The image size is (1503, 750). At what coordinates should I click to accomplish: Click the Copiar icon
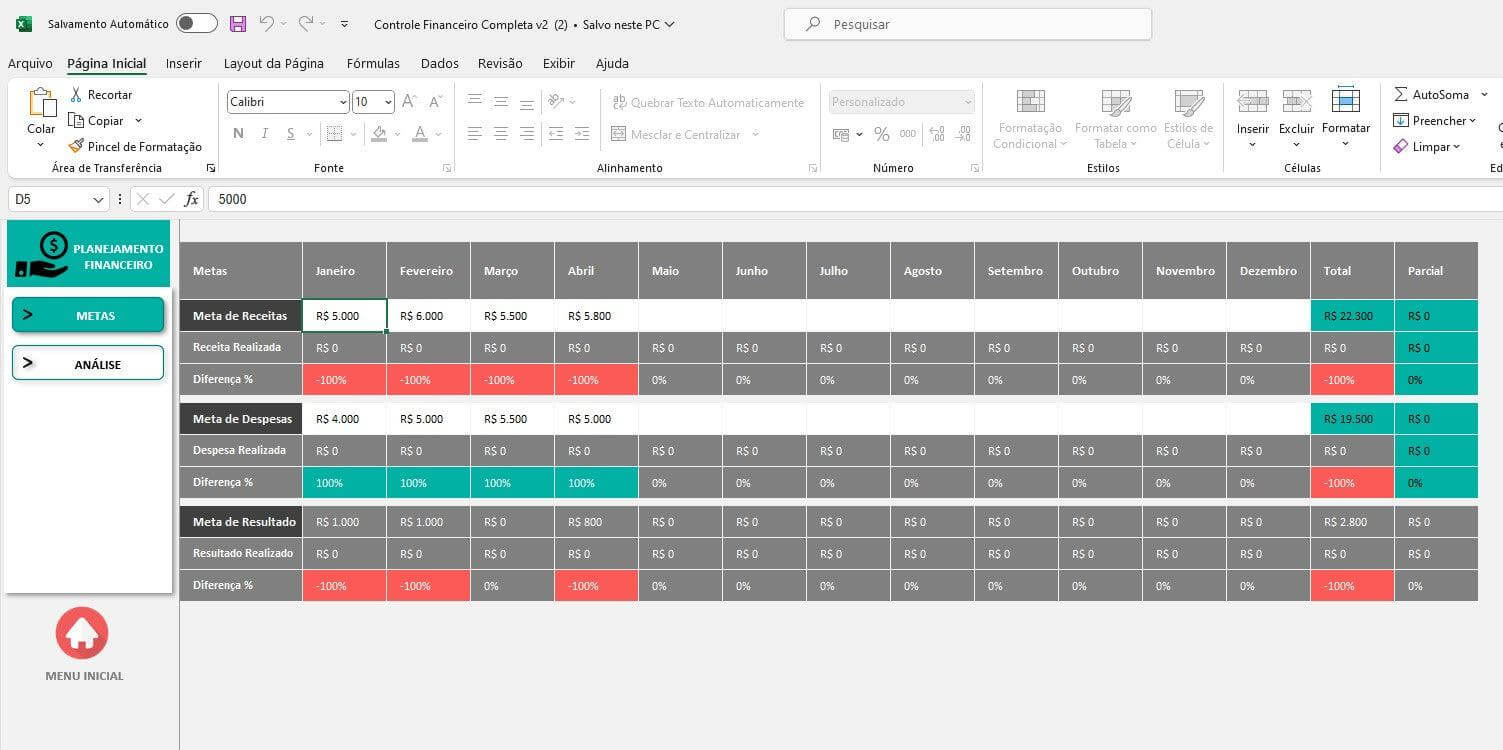click(x=74, y=120)
